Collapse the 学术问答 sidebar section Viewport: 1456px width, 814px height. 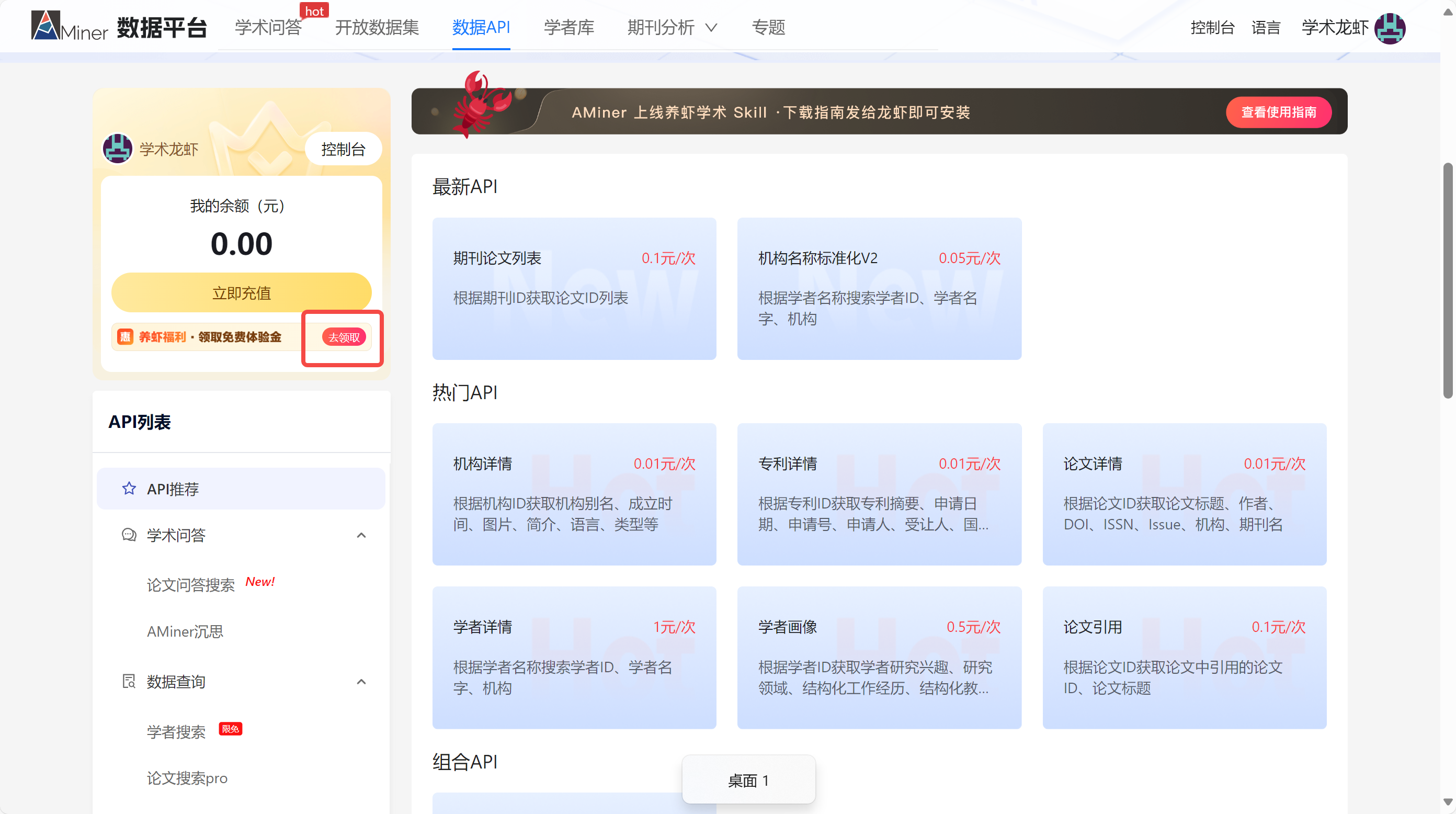(x=361, y=535)
